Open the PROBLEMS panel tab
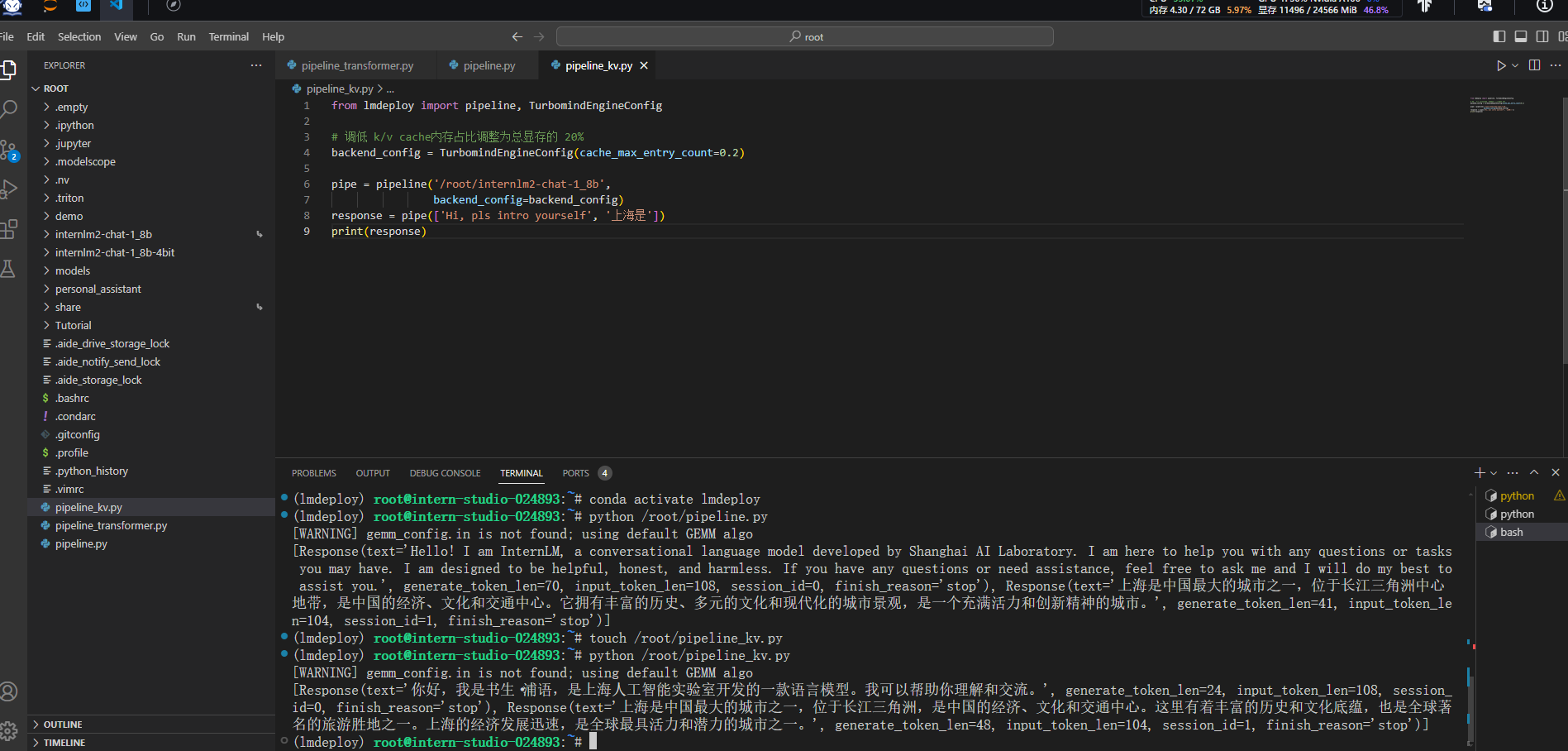This screenshot has width=1568, height=751. click(314, 473)
